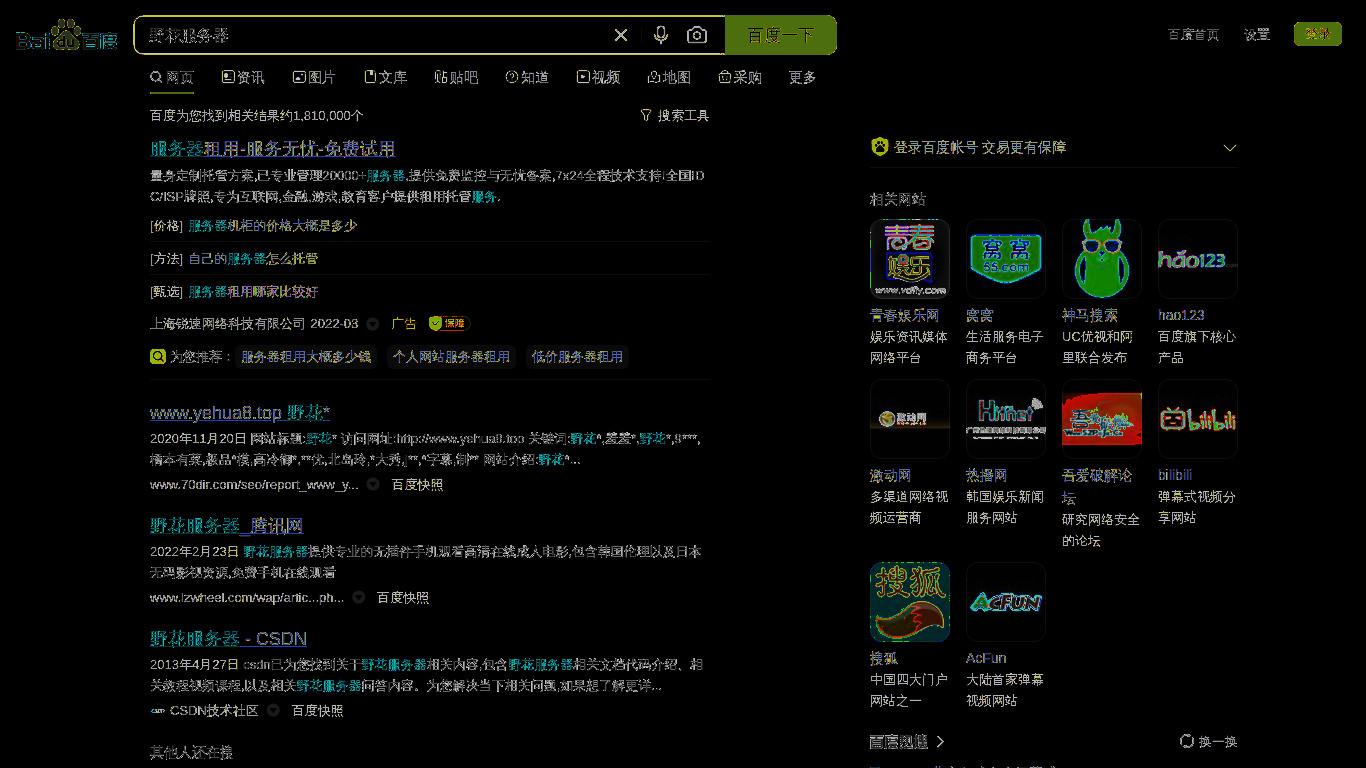This screenshot has height=768, width=1366.
Task: Expand the 登录百度帐号 panel chevron
Action: point(1230,148)
